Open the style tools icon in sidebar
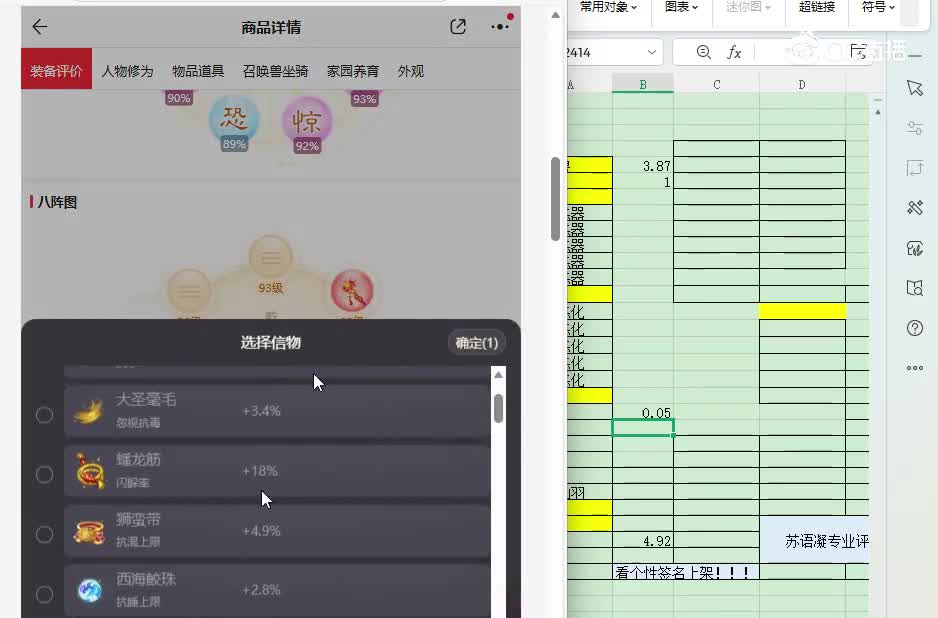The height and width of the screenshot is (618, 938). click(x=914, y=208)
